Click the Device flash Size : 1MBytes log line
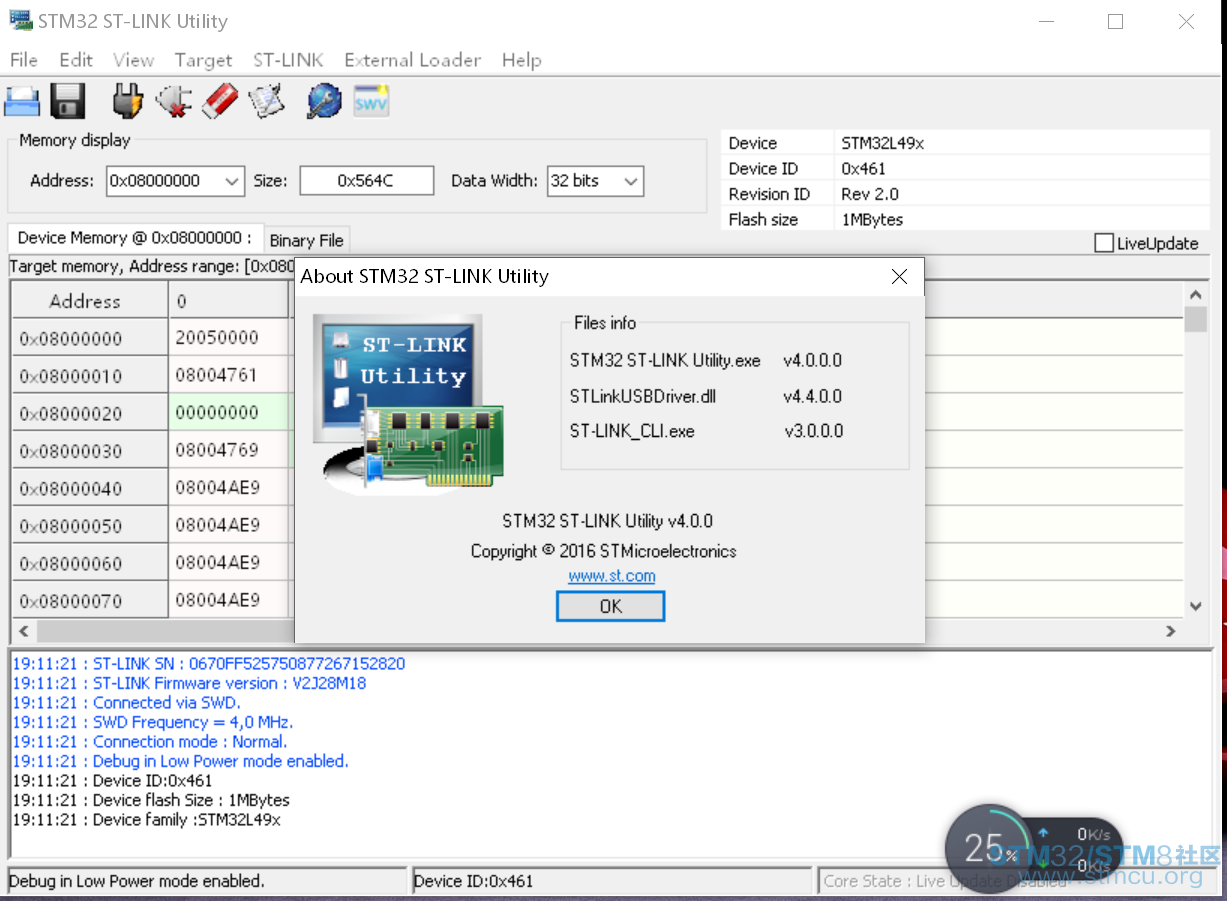This screenshot has height=901, width=1227. [x=151, y=800]
